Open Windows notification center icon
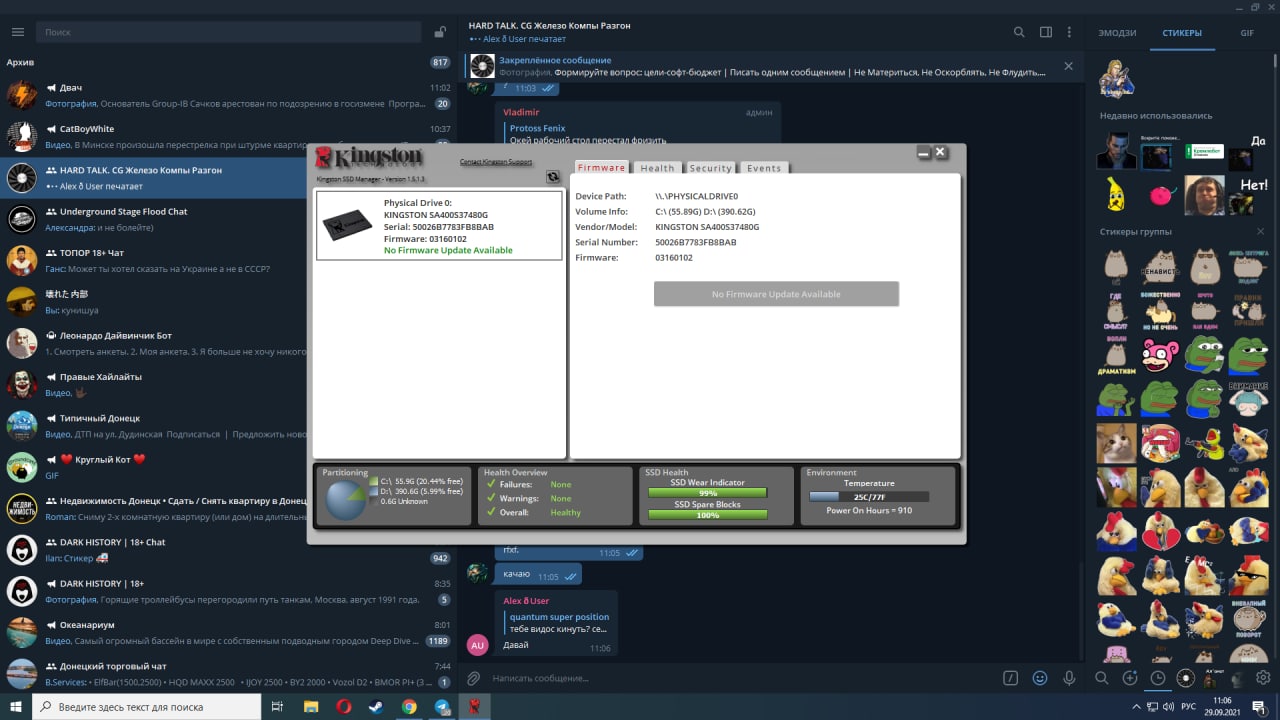 coord(1261,706)
